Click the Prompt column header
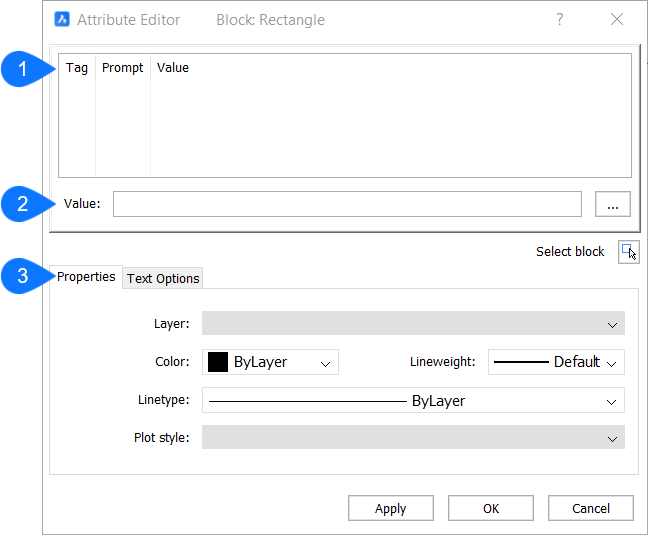The width and height of the screenshot is (648, 535). coord(122,68)
